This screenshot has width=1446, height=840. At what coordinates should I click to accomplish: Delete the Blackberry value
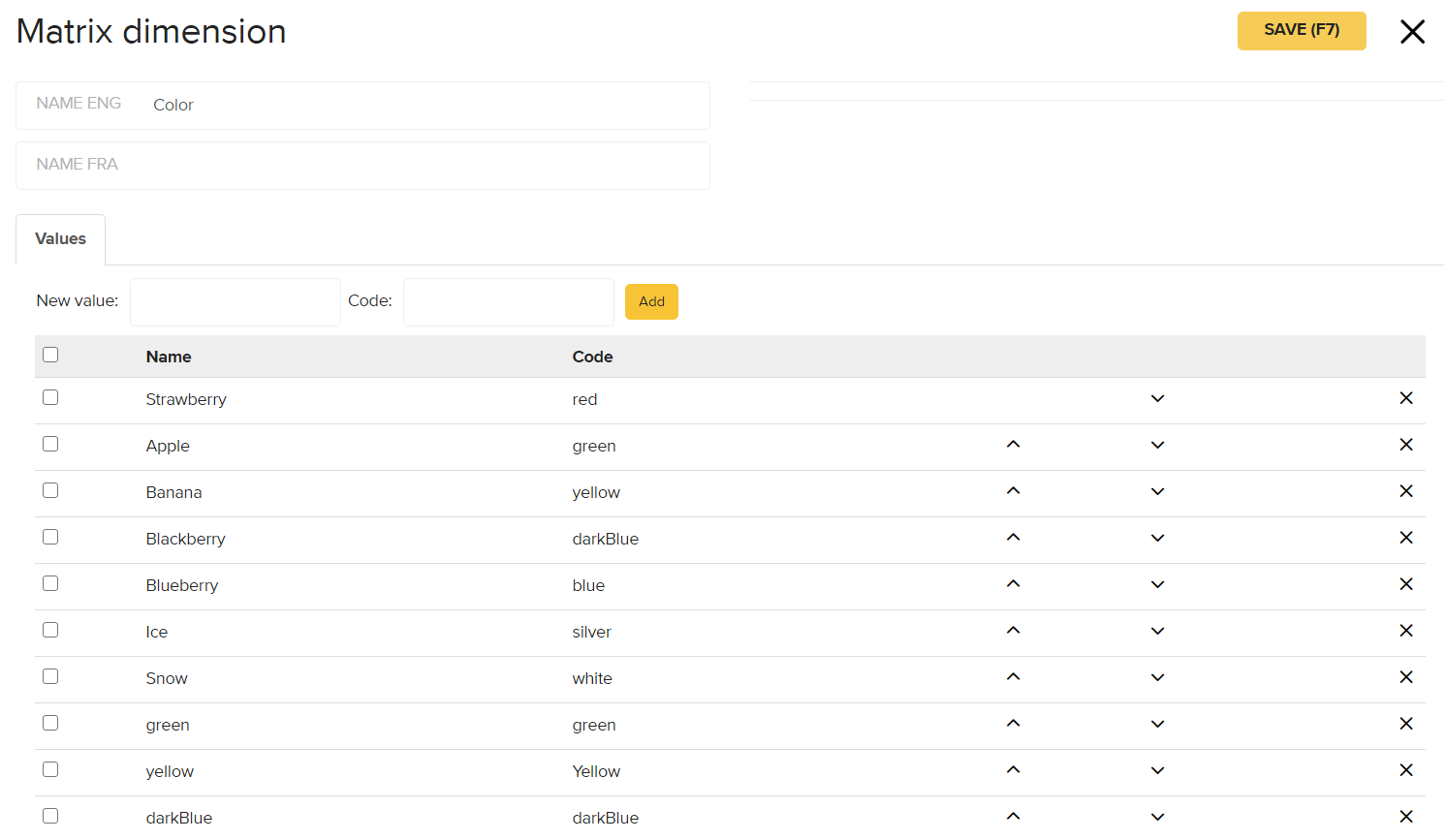click(1406, 538)
